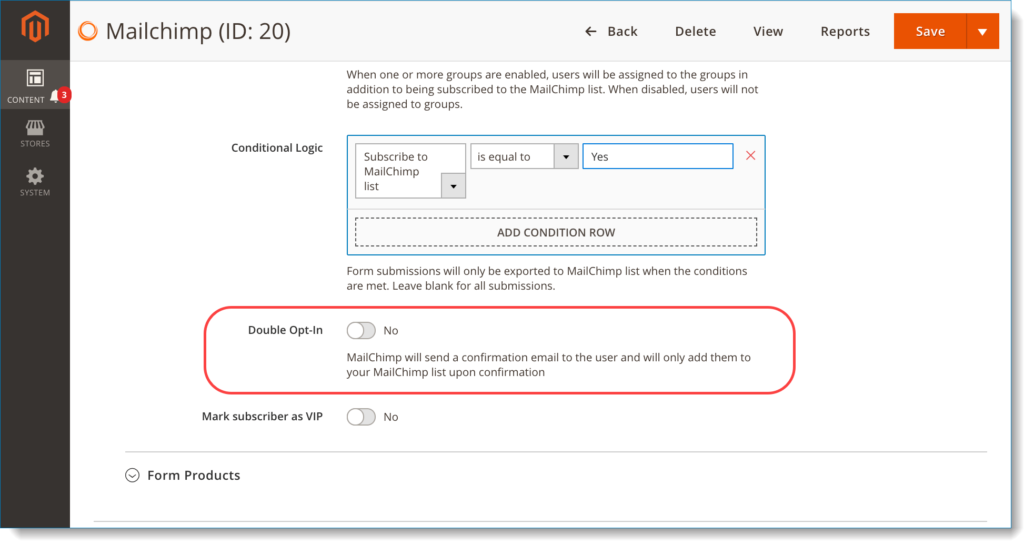Click the condition value field 'Yes'
The image size is (1024, 543).
coord(658,157)
